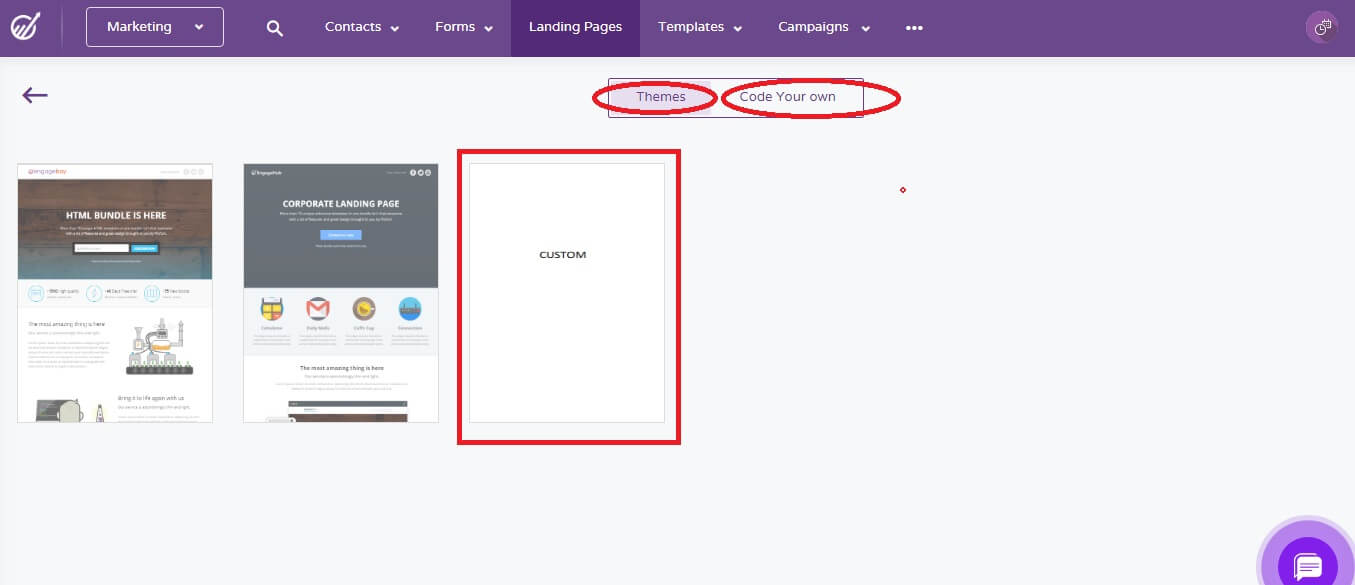Click the back arrow
Screen dimensions: 1355x585
[x=34, y=95]
